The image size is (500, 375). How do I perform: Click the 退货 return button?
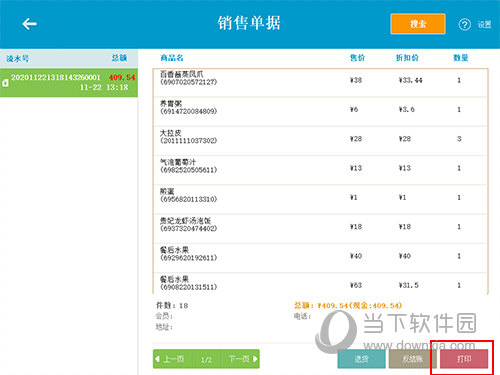point(361,359)
